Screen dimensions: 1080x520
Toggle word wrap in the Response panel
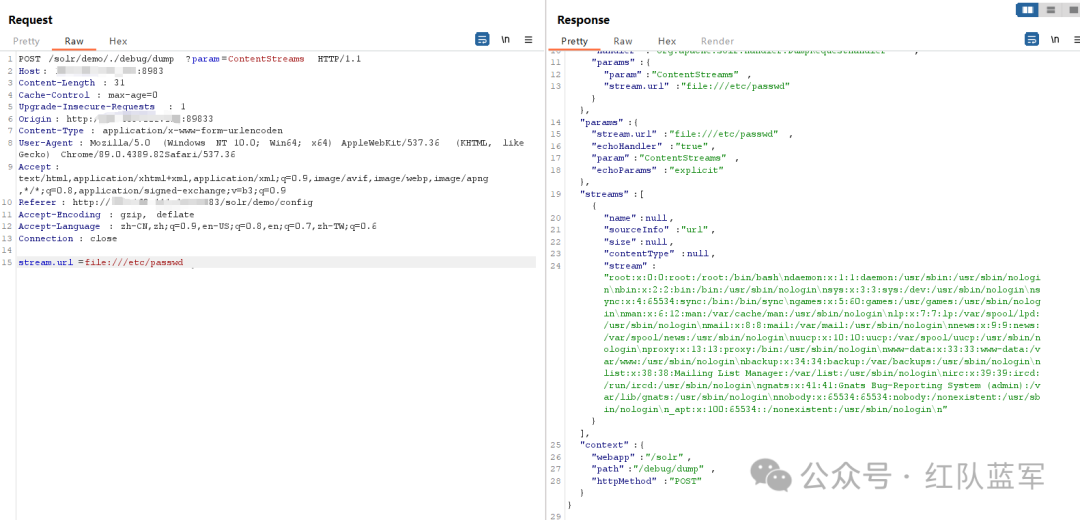click(1031, 39)
